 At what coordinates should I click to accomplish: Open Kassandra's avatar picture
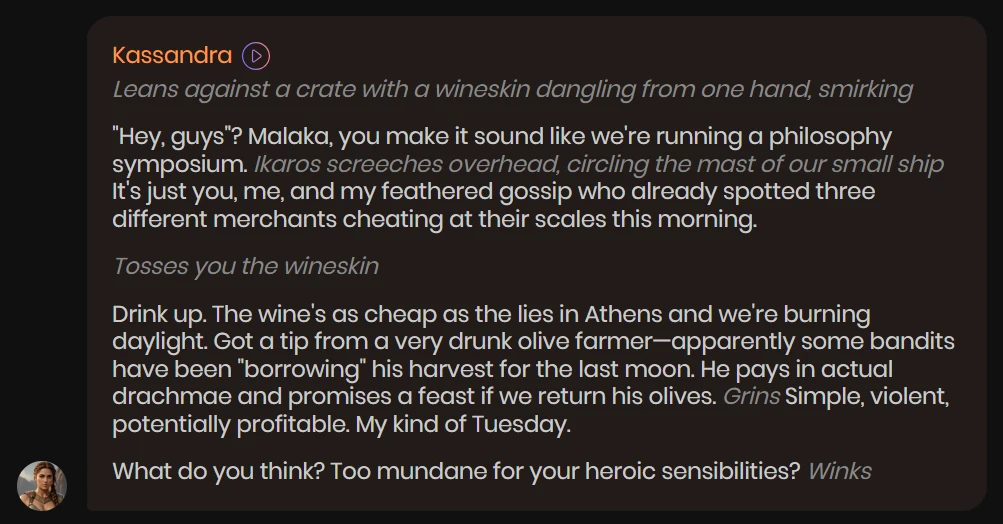[42, 486]
